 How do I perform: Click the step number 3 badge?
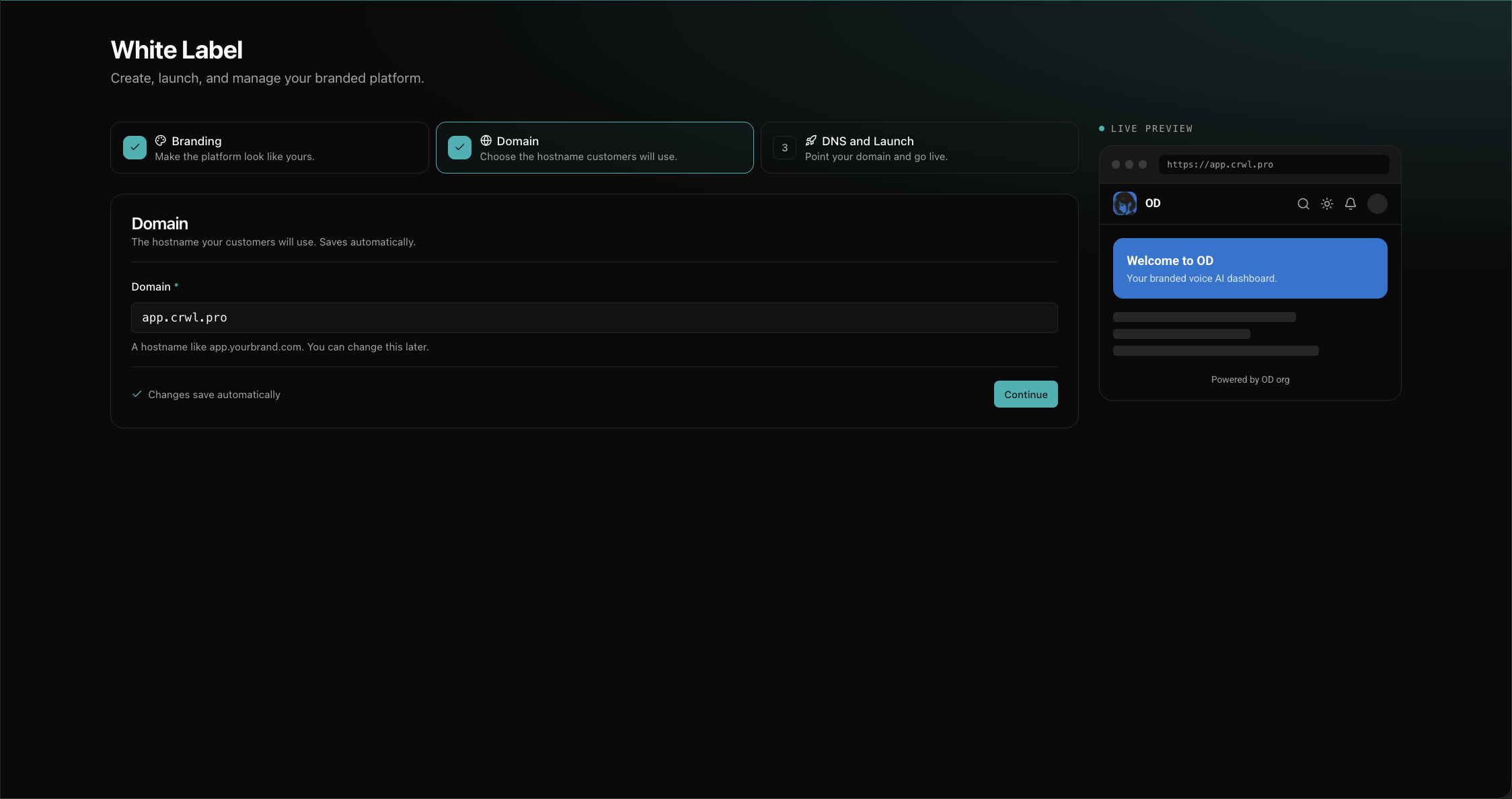point(784,147)
